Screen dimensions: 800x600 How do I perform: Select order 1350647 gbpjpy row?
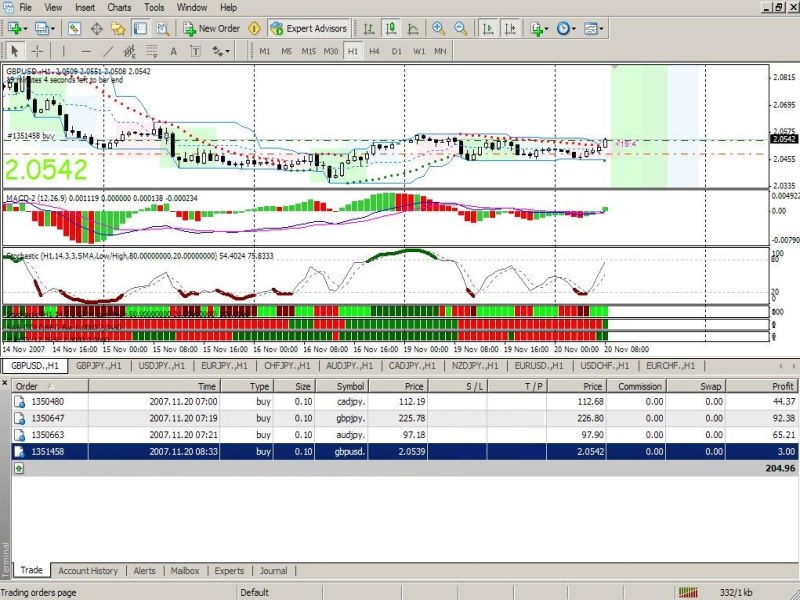pyautogui.click(x=405, y=418)
